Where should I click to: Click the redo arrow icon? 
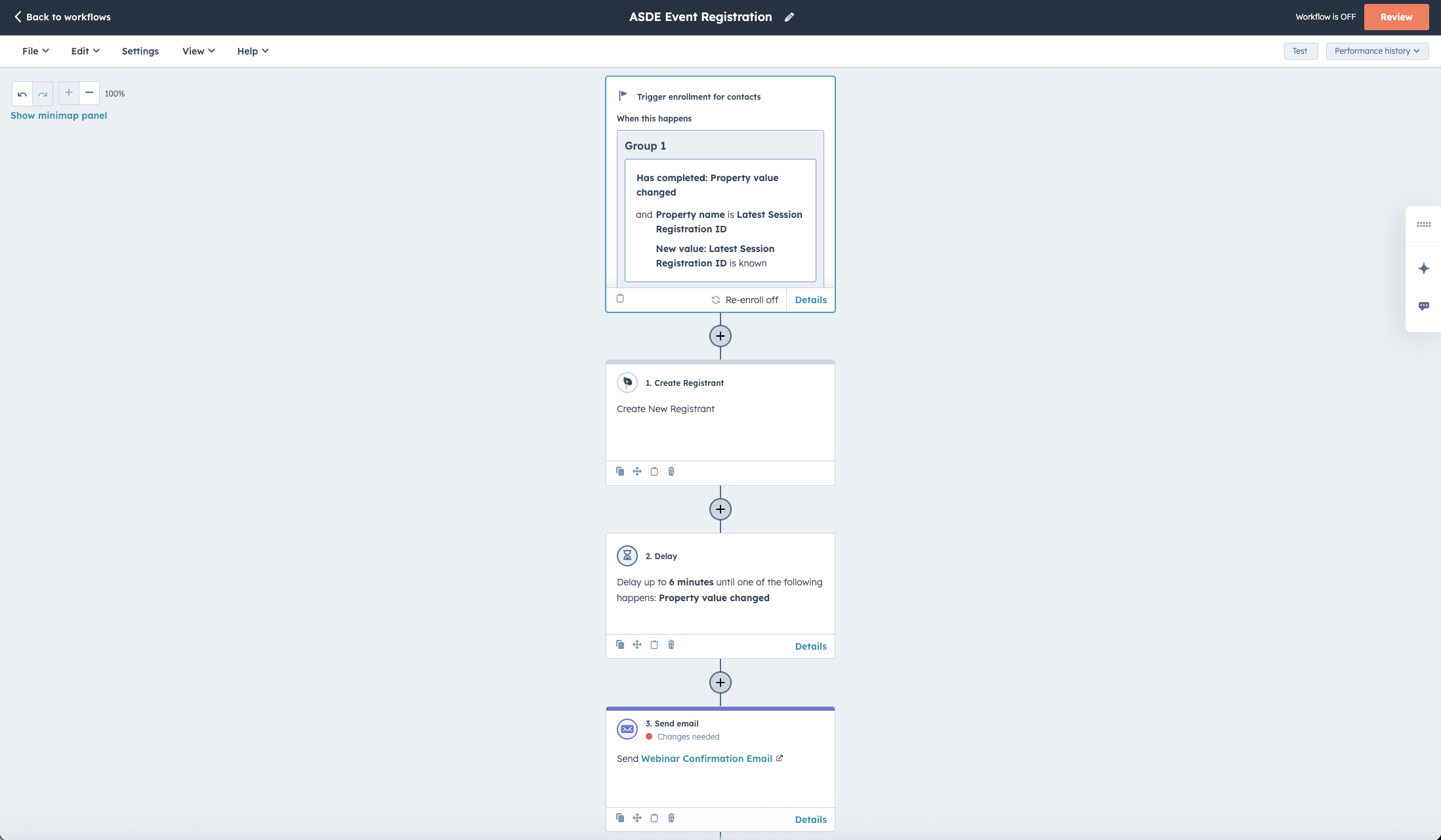tap(43, 94)
